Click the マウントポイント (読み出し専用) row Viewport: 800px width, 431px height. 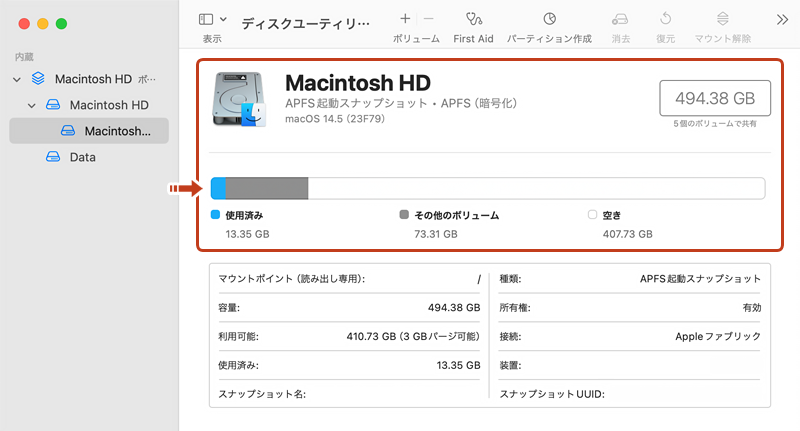pos(349,279)
